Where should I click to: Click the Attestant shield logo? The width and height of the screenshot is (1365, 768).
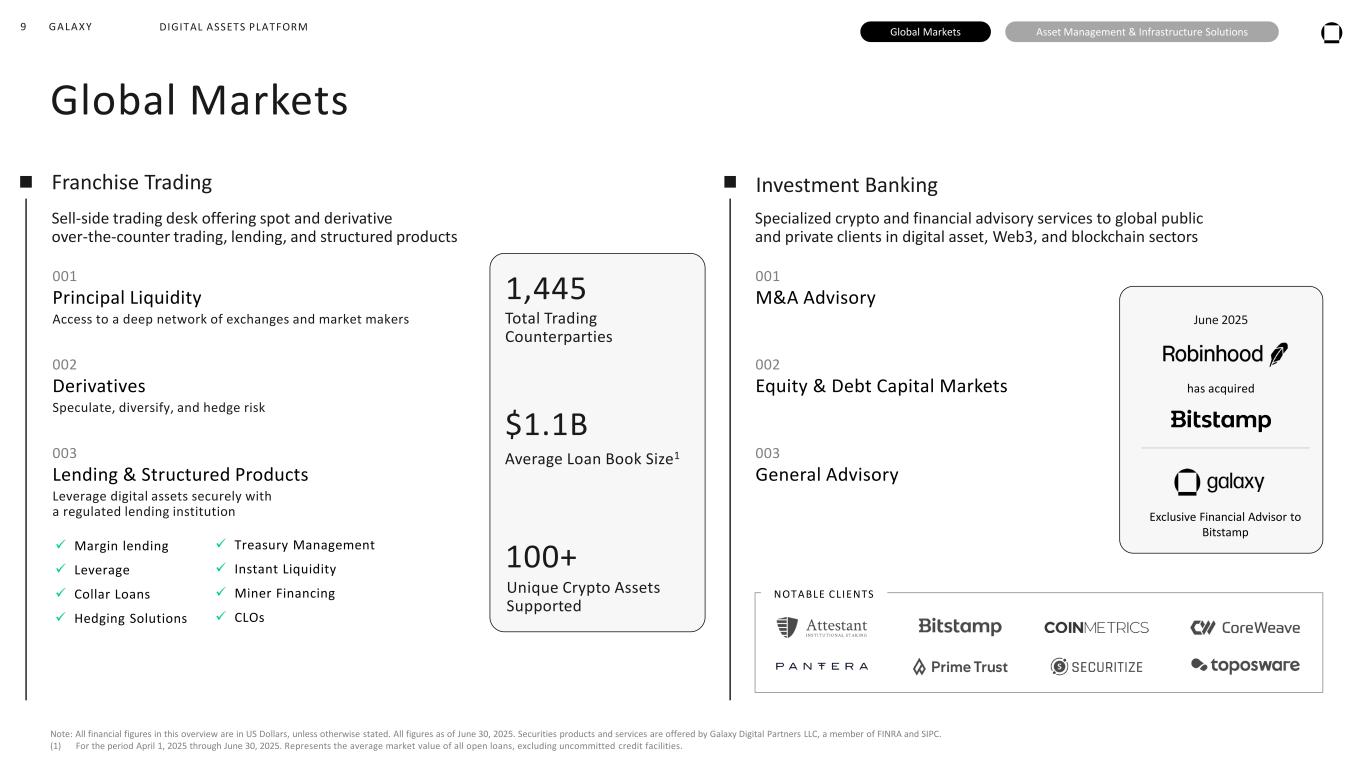click(787, 628)
